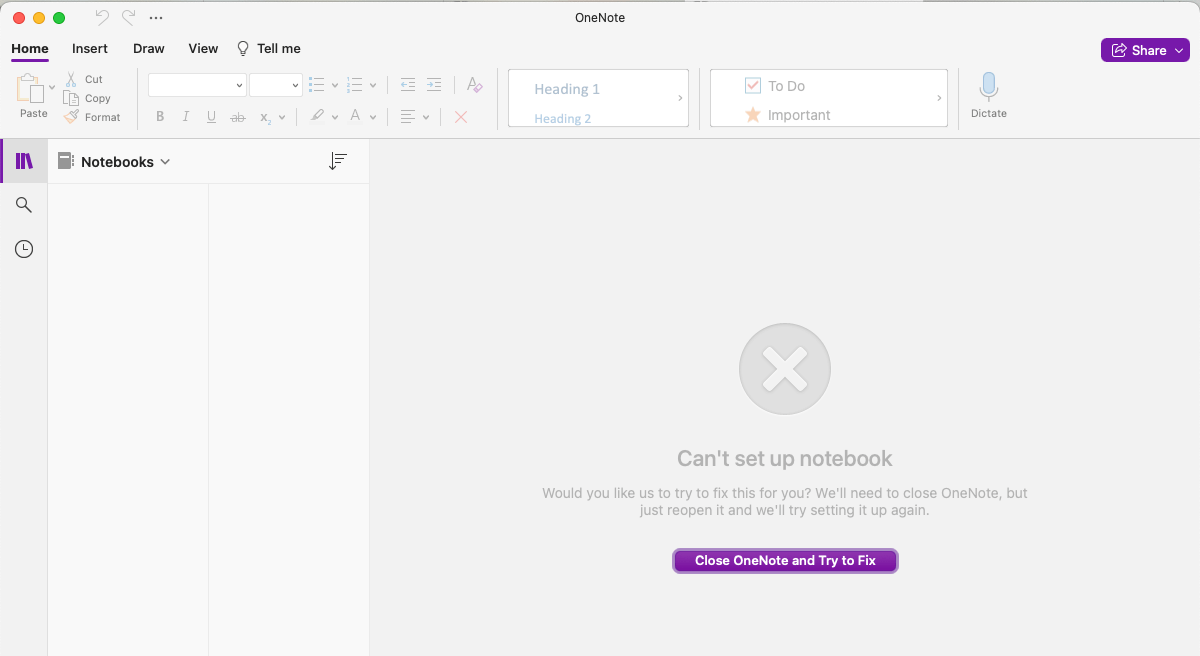Click the sort pages icon

click(338, 161)
